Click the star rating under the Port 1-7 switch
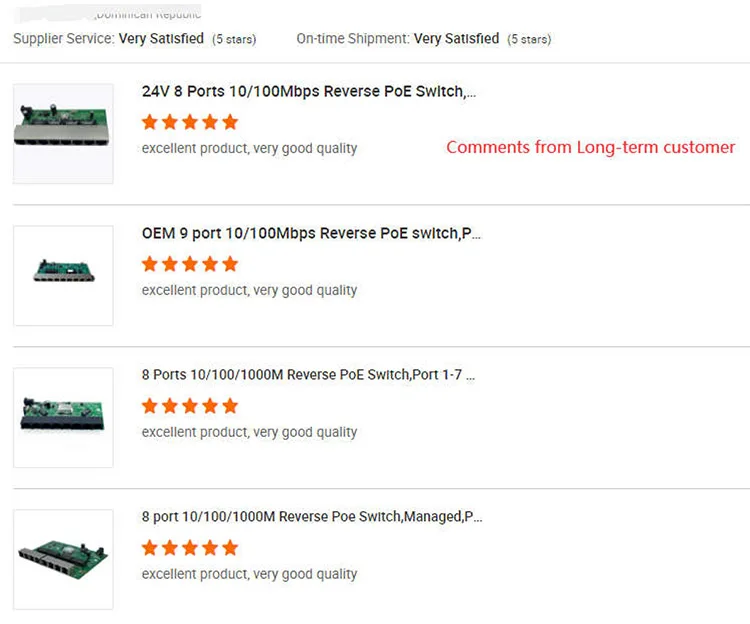The image size is (750, 624). click(190, 406)
